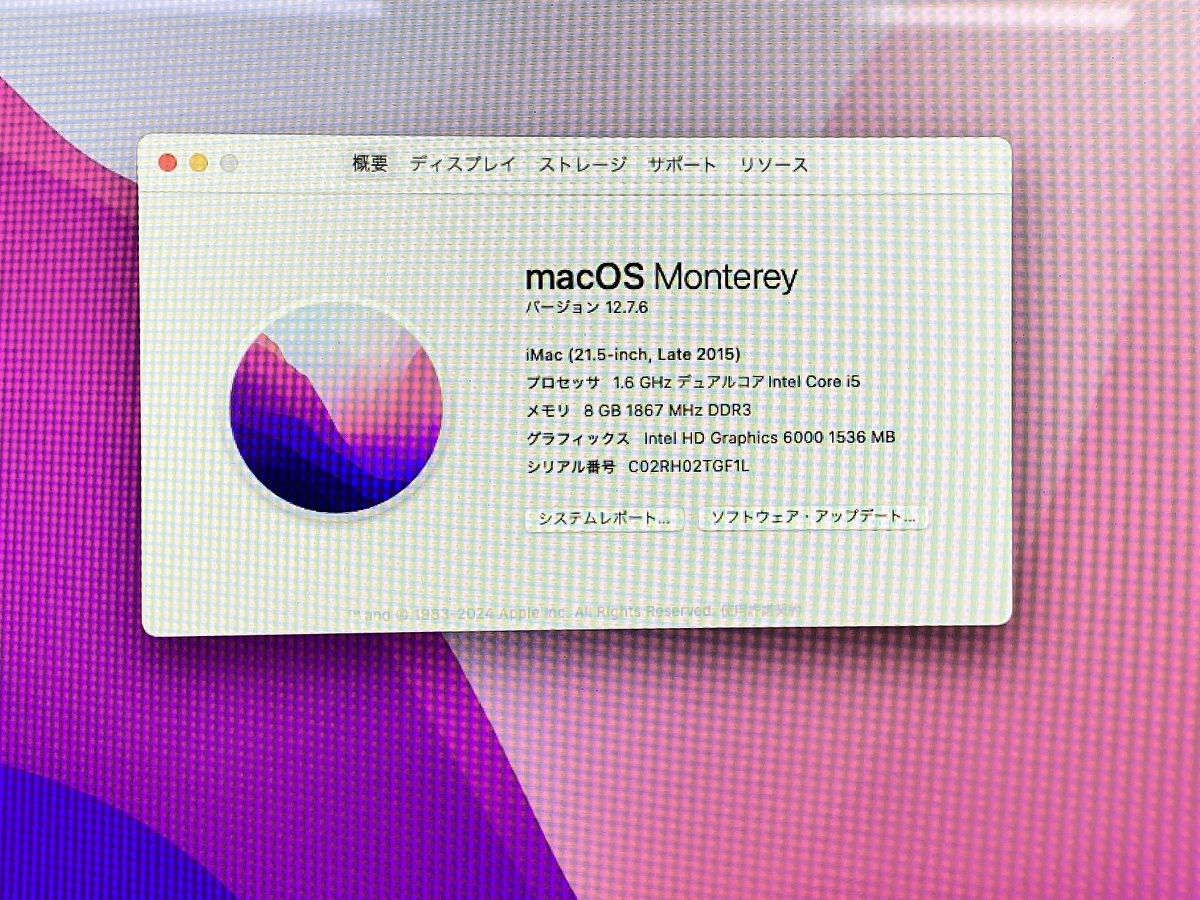
Task: Click the greyed-out zoom window button
Action: tap(229, 163)
